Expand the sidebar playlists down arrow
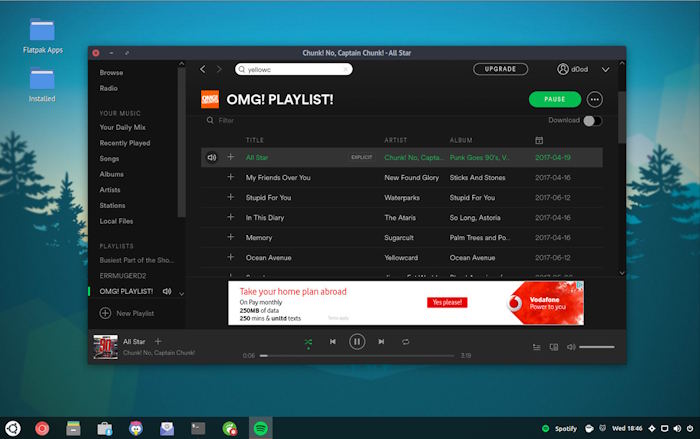 coord(181,294)
